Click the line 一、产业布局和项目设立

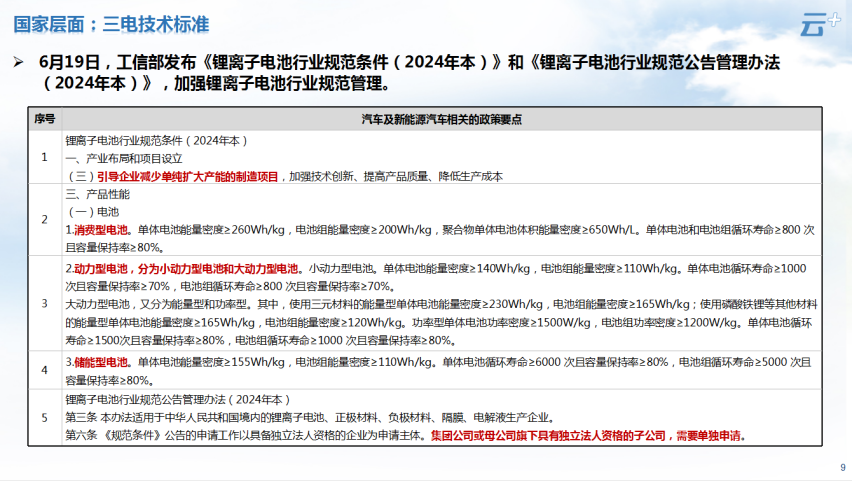coord(124,159)
